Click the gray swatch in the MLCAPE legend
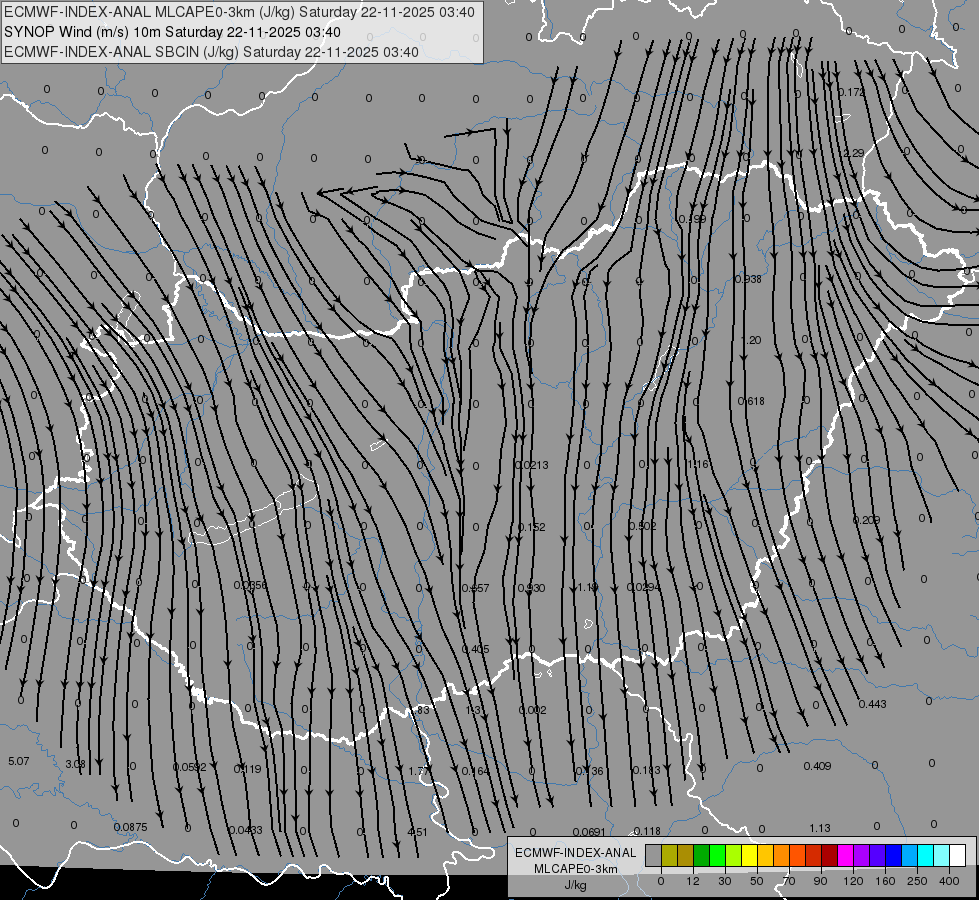 point(654,856)
